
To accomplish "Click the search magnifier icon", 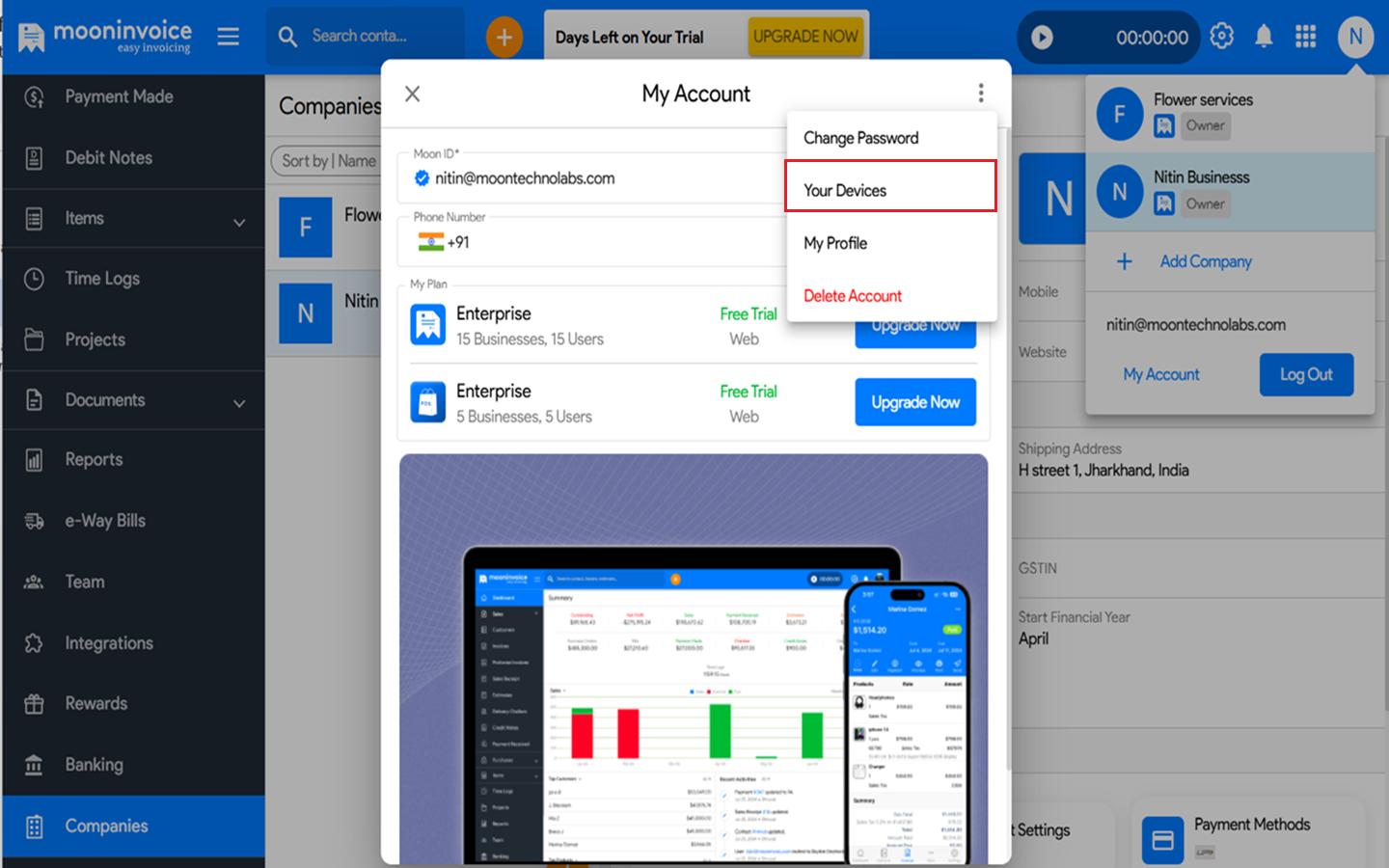I will (287, 37).
